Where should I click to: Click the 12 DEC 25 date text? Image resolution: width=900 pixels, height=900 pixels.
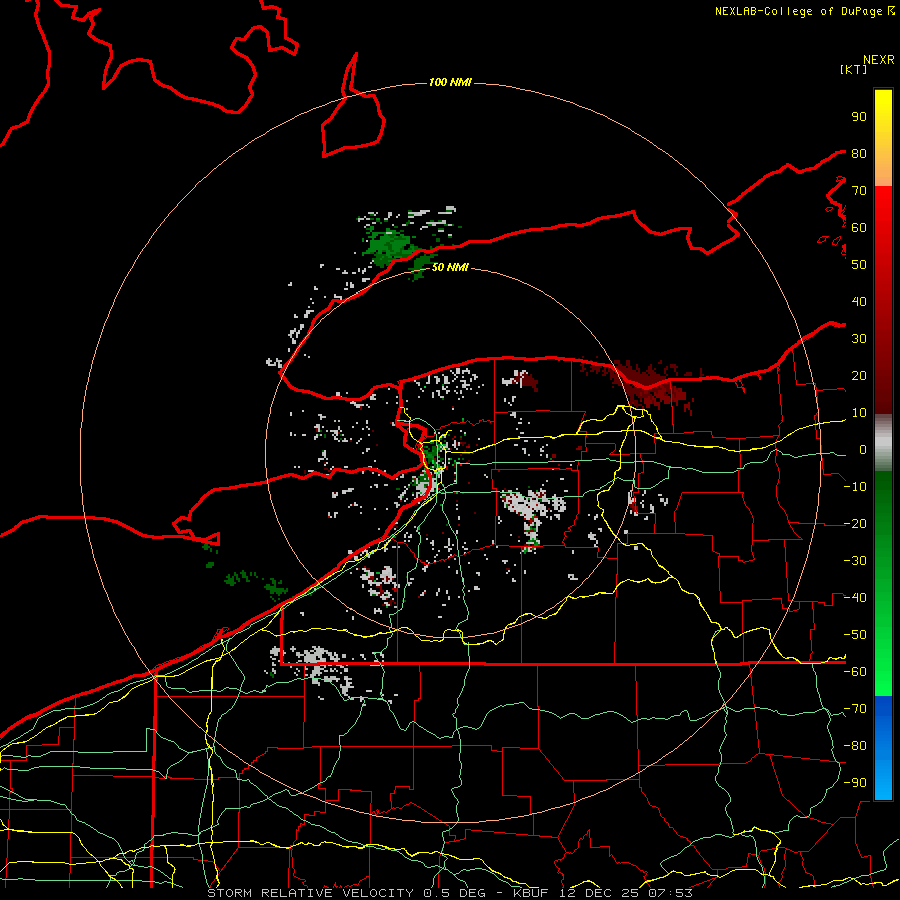(x=599, y=893)
